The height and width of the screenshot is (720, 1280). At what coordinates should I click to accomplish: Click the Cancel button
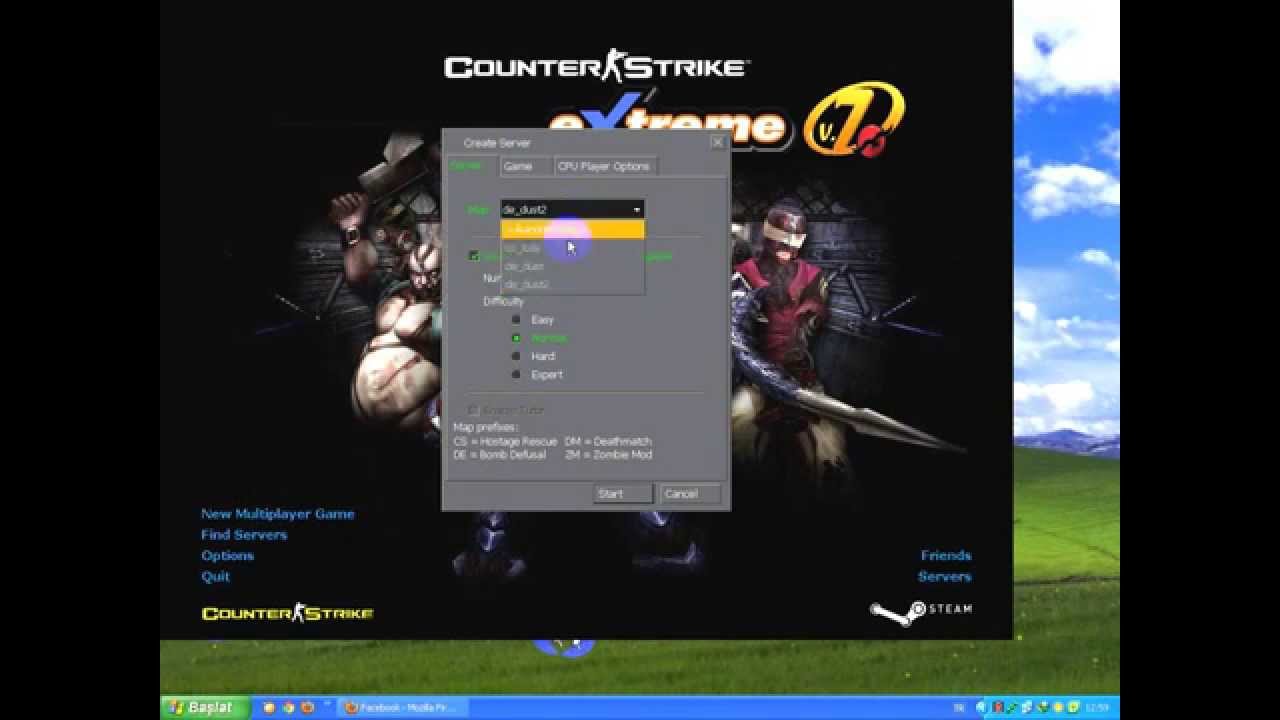690,494
